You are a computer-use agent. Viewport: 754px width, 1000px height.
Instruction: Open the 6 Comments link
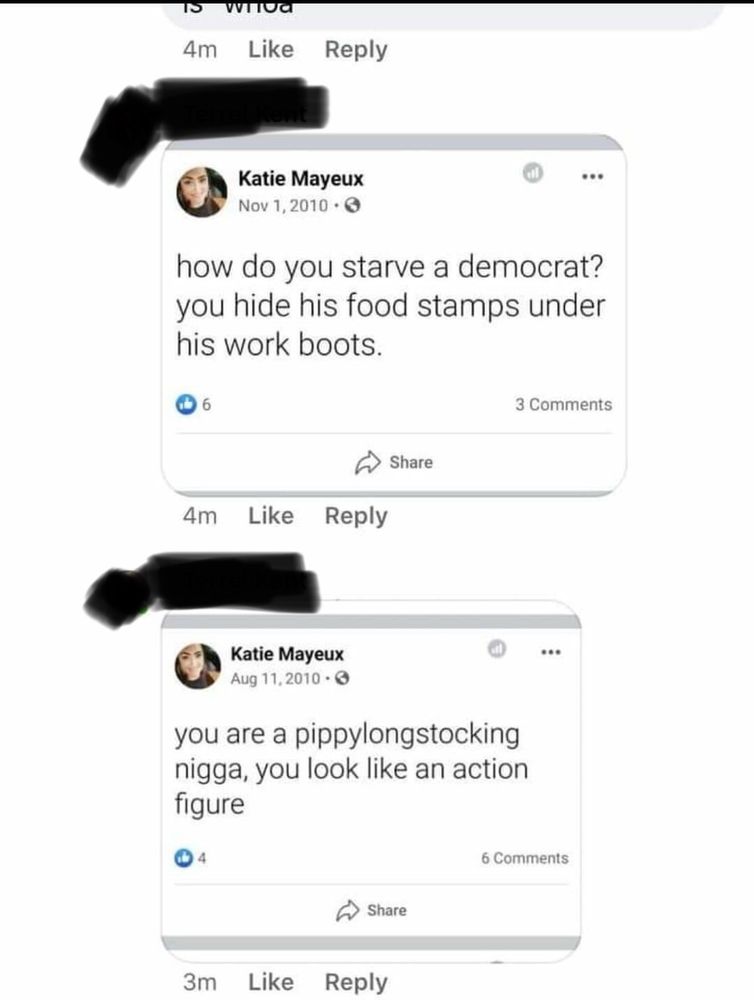(524, 858)
